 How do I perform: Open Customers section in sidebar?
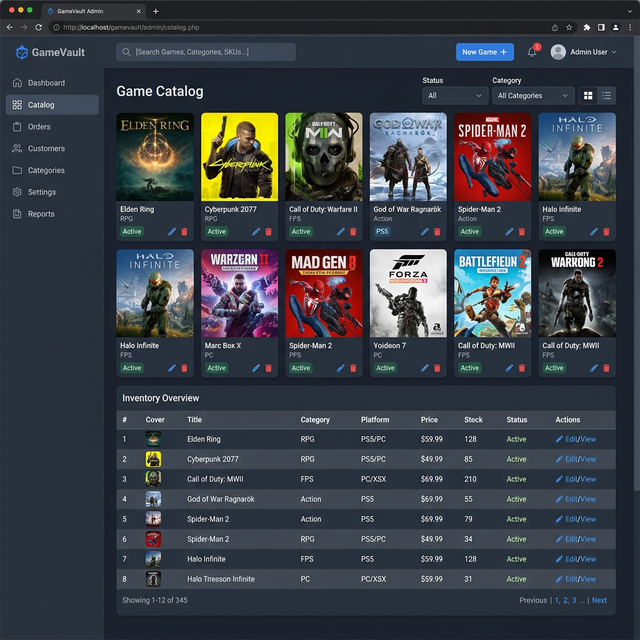click(x=46, y=149)
